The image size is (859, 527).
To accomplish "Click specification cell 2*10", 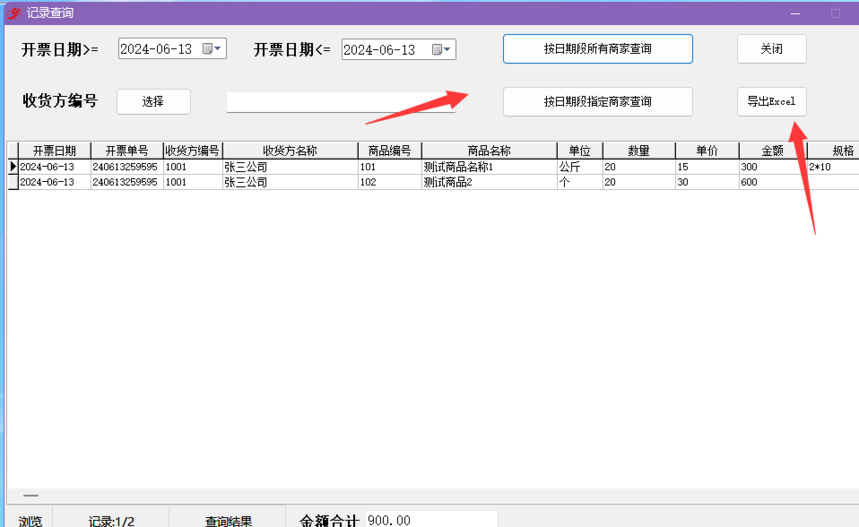I will [x=833, y=167].
